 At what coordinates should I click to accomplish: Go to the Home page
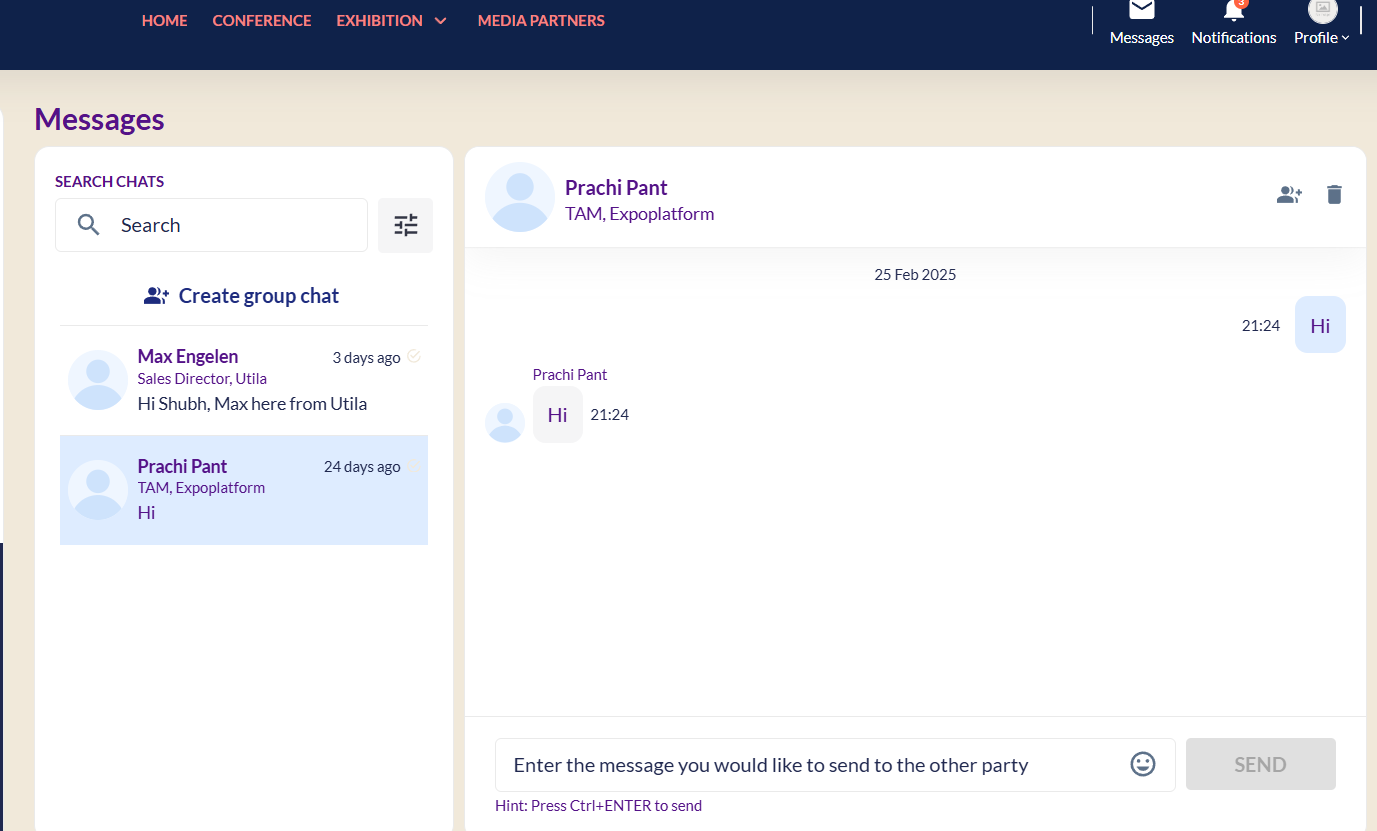point(164,21)
